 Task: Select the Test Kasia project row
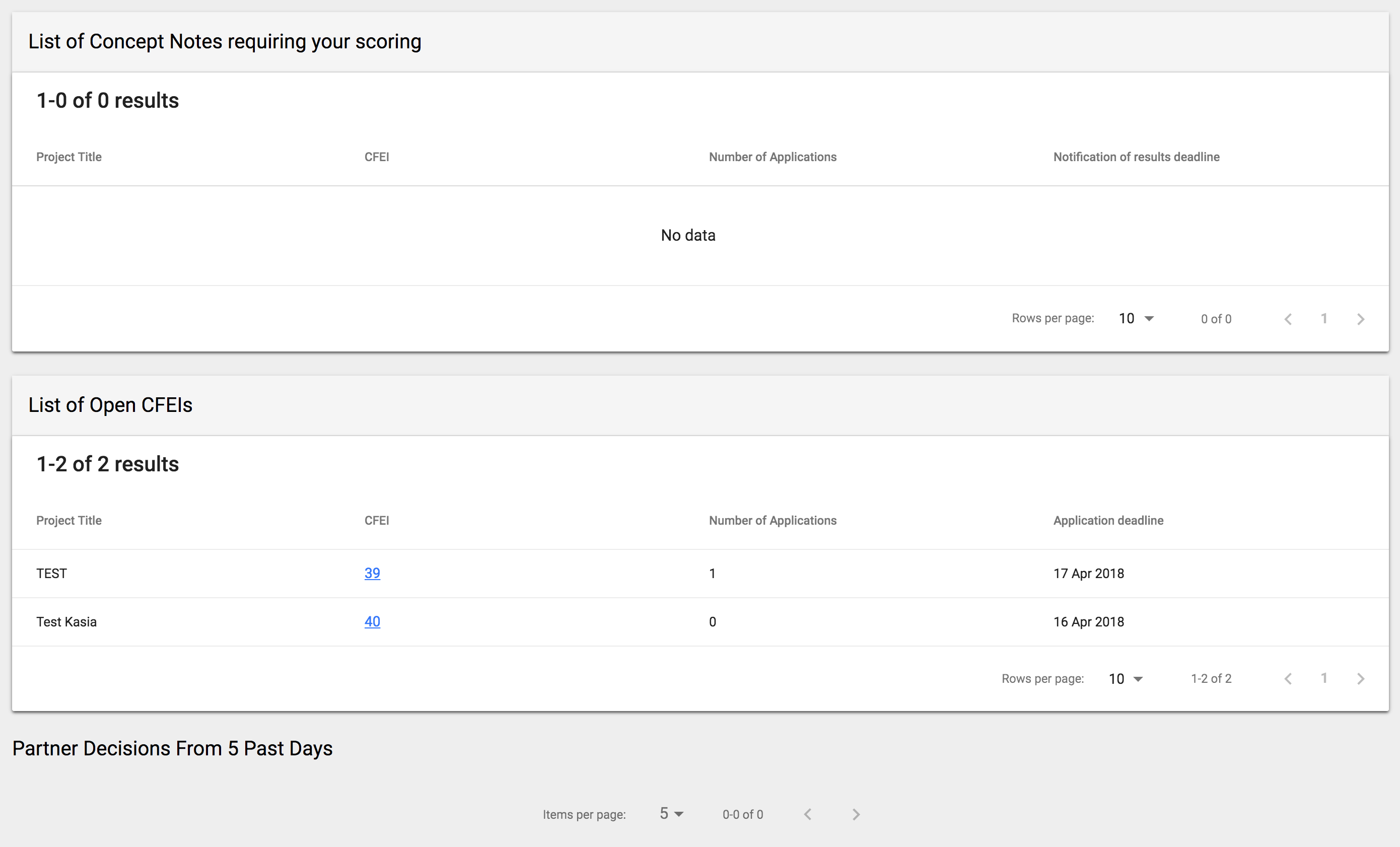[x=66, y=622]
